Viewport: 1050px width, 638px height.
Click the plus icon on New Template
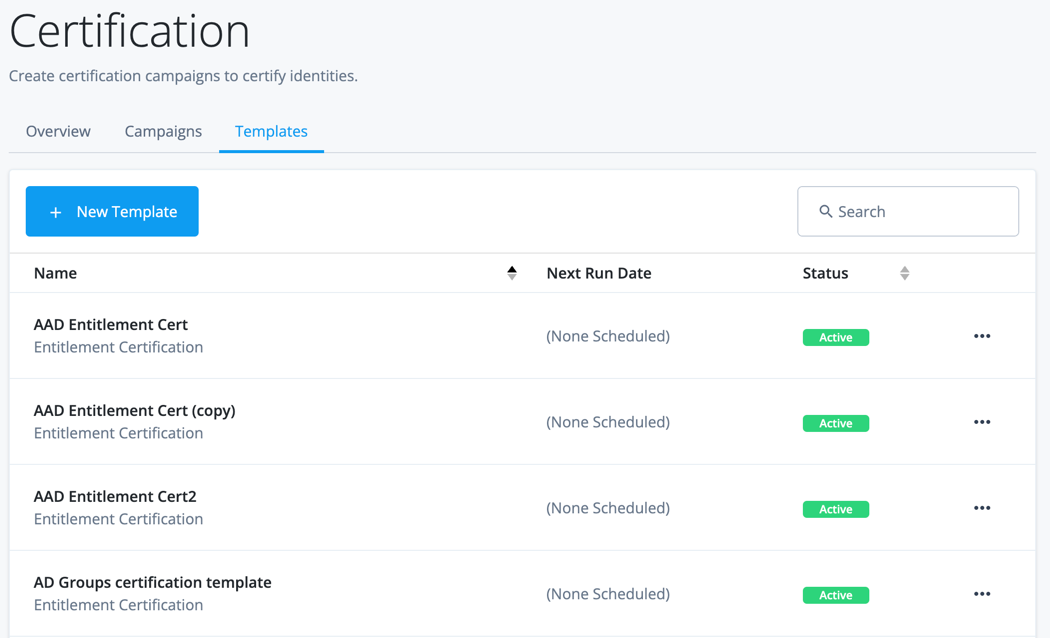(56, 212)
